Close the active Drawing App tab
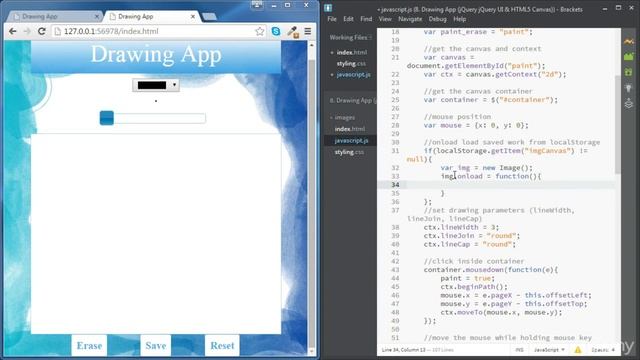This screenshot has width=640, height=360. [193, 16]
